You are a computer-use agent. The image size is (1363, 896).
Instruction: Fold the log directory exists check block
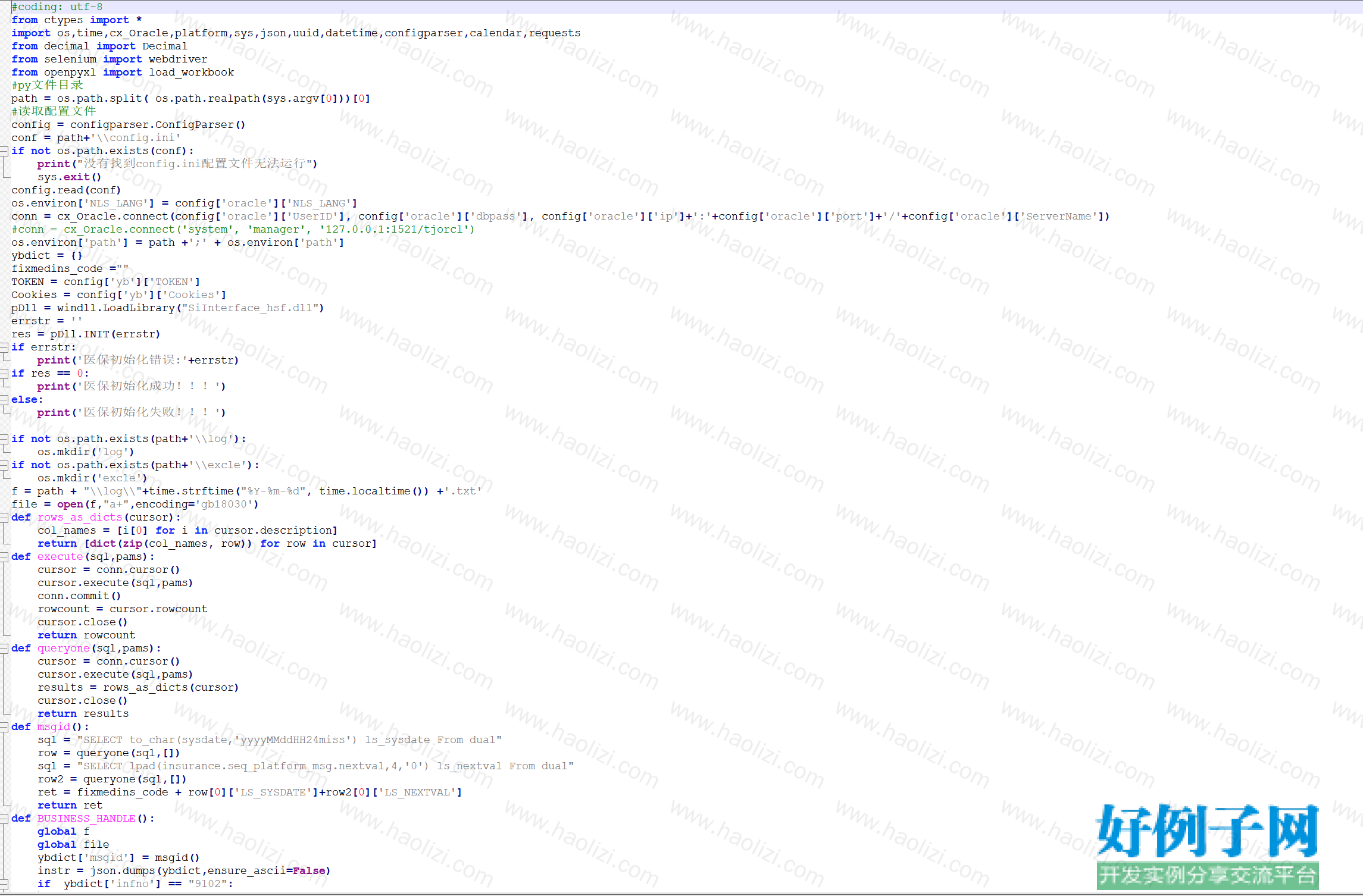[x=4, y=439]
